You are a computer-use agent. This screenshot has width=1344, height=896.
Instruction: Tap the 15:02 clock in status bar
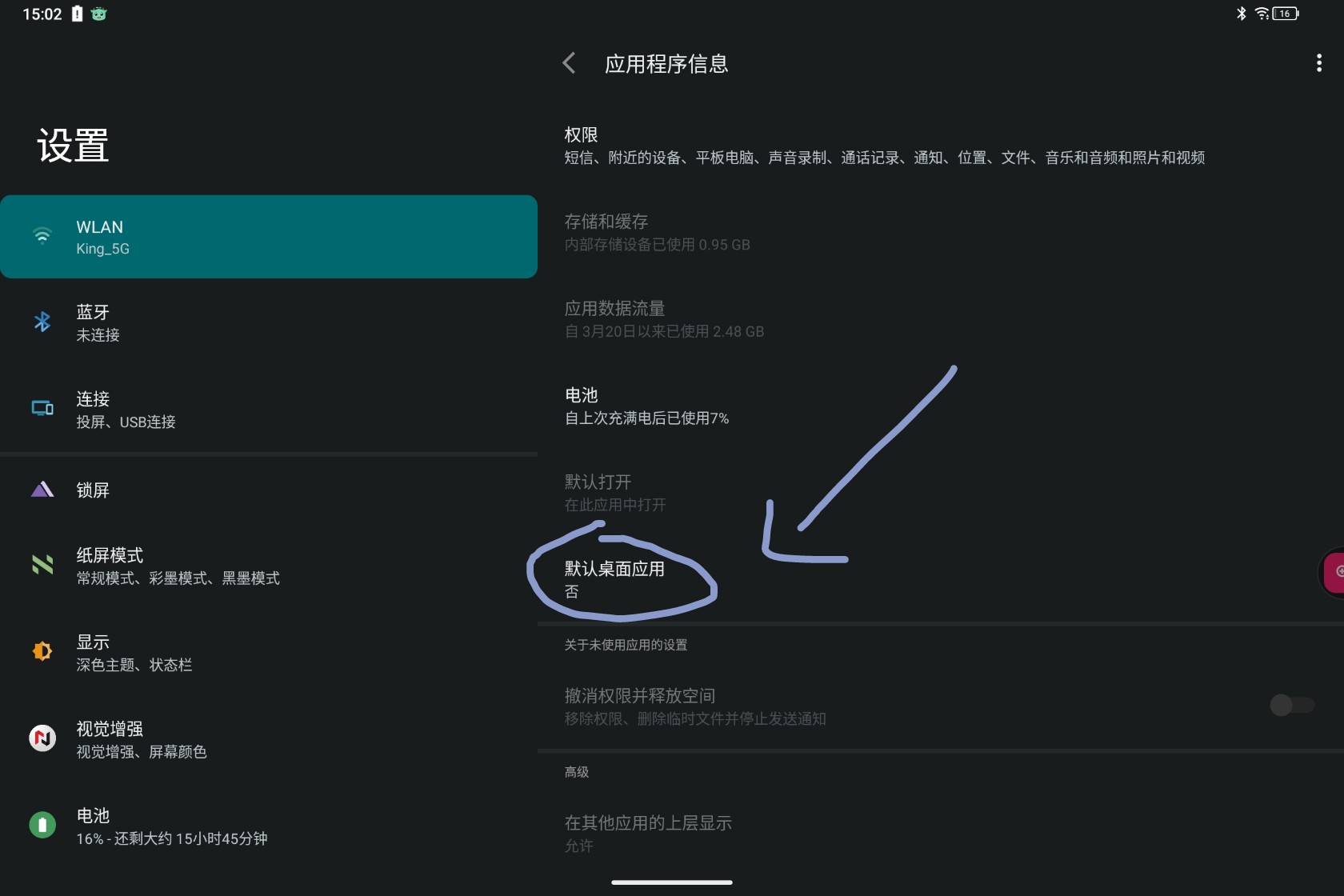point(42,14)
